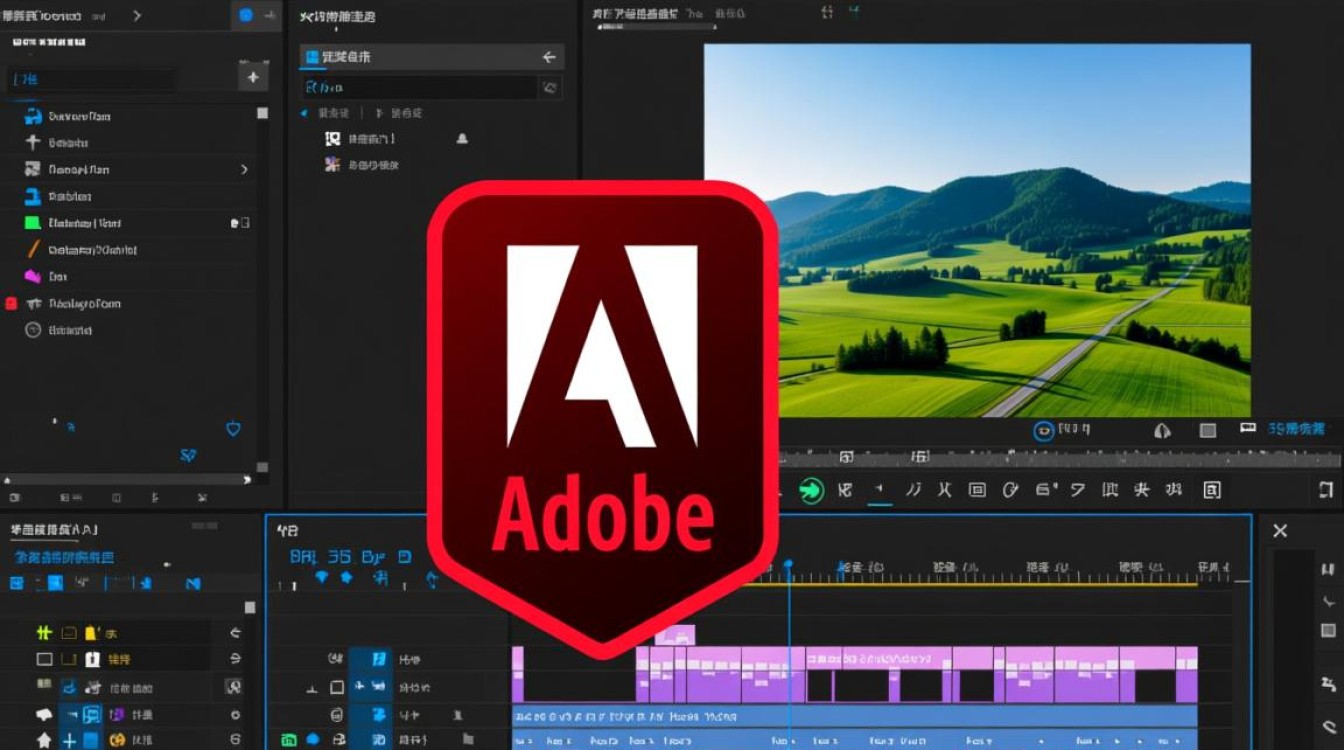Toggle the square checkbox in the timeline track header
The width and height of the screenshot is (1344, 750).
[x=337, y=687]
